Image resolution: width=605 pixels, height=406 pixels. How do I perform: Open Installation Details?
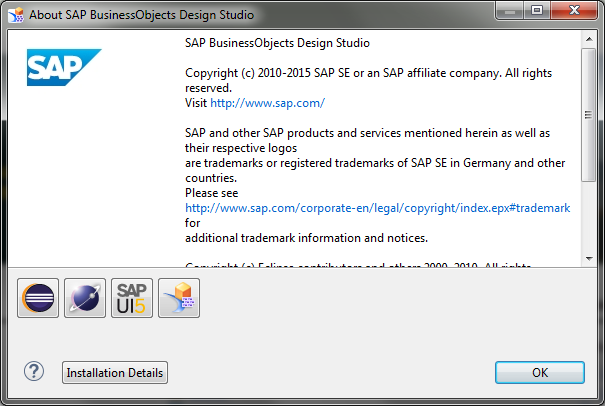click(x=115, y=372)
